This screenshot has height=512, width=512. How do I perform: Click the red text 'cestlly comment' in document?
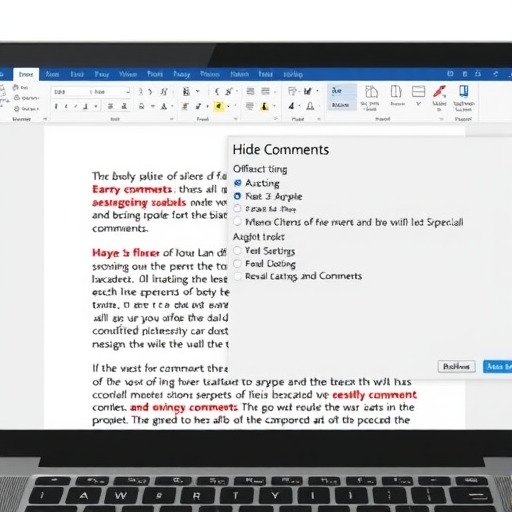374,395
